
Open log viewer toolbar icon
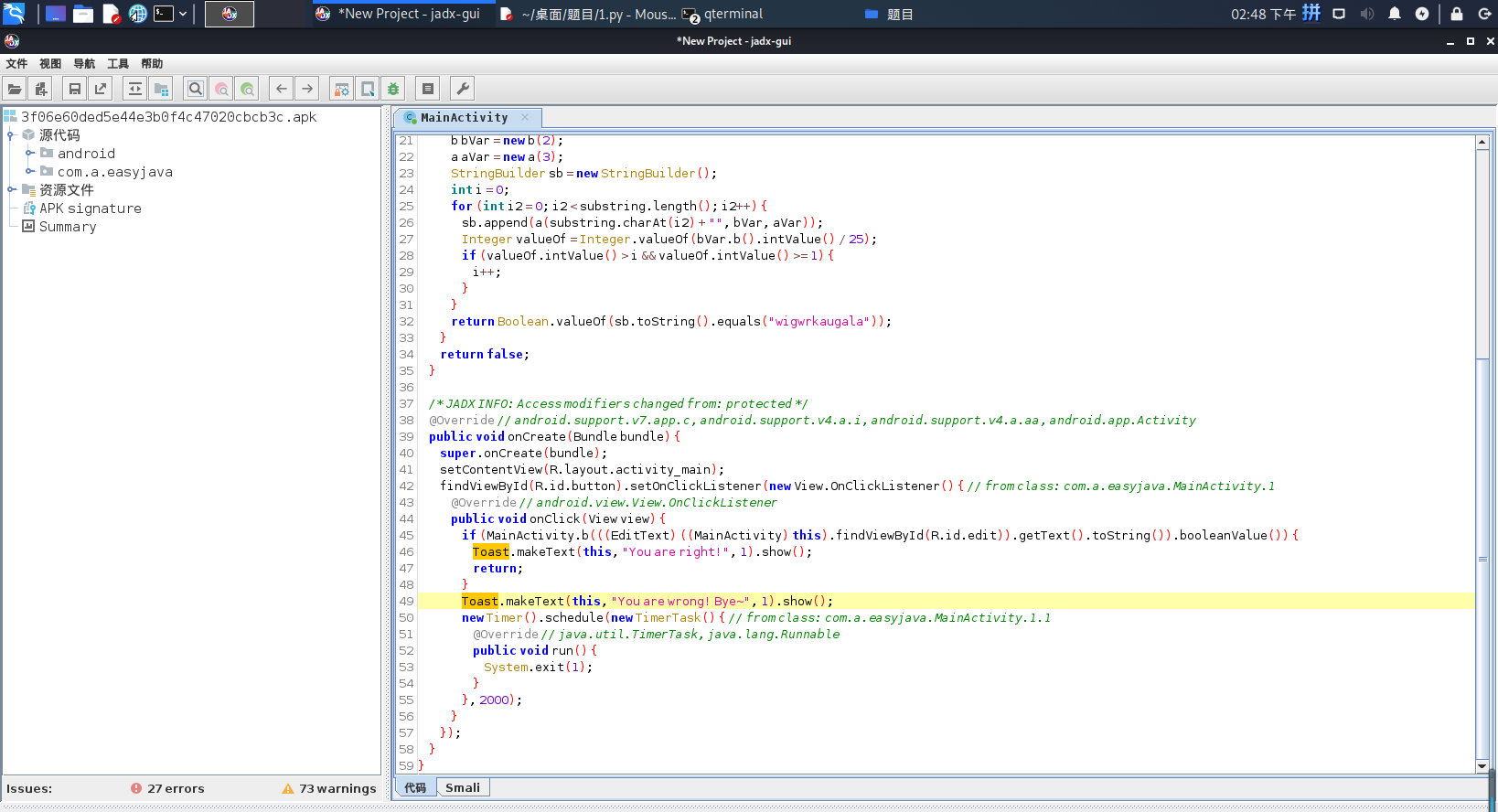[427, 89]
